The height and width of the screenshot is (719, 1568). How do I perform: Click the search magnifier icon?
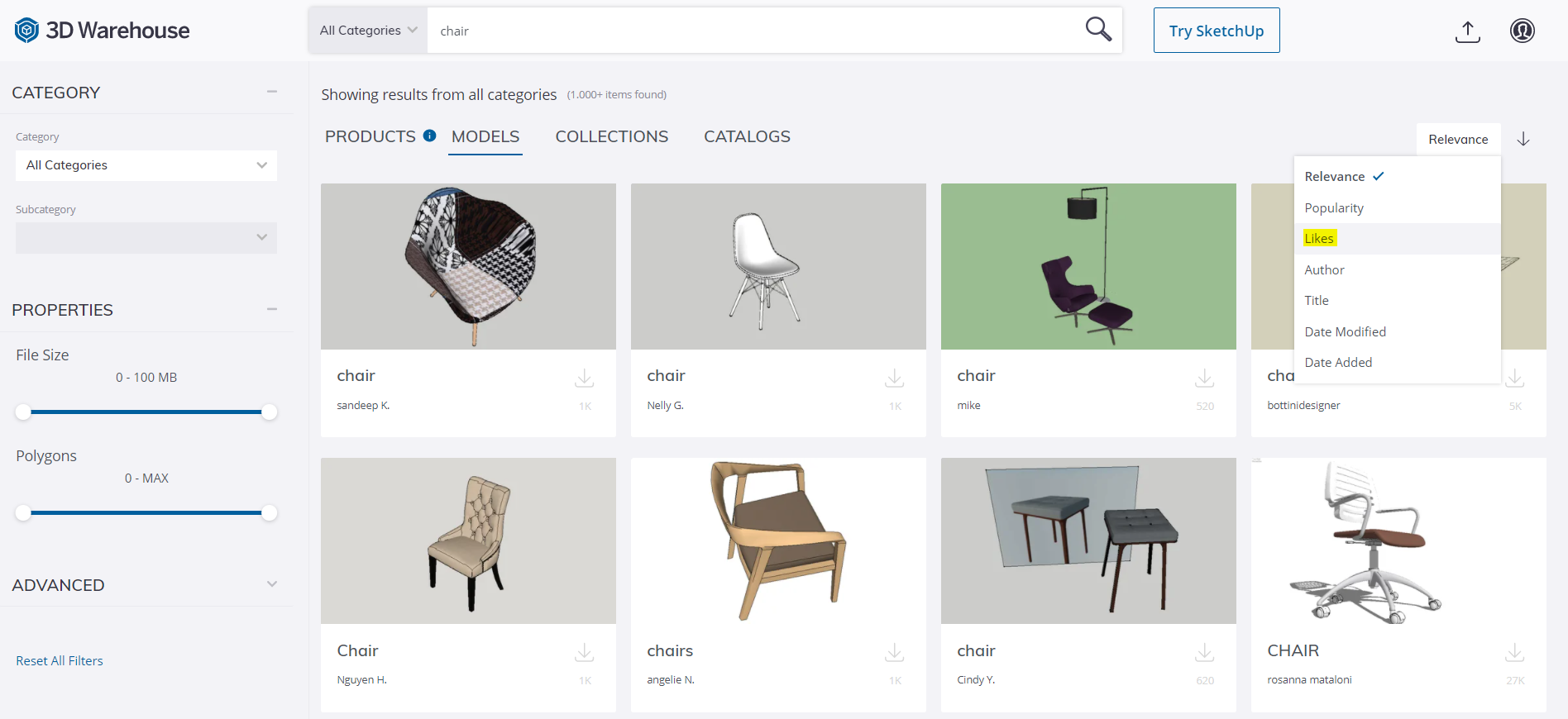[x=1098, y=30]
